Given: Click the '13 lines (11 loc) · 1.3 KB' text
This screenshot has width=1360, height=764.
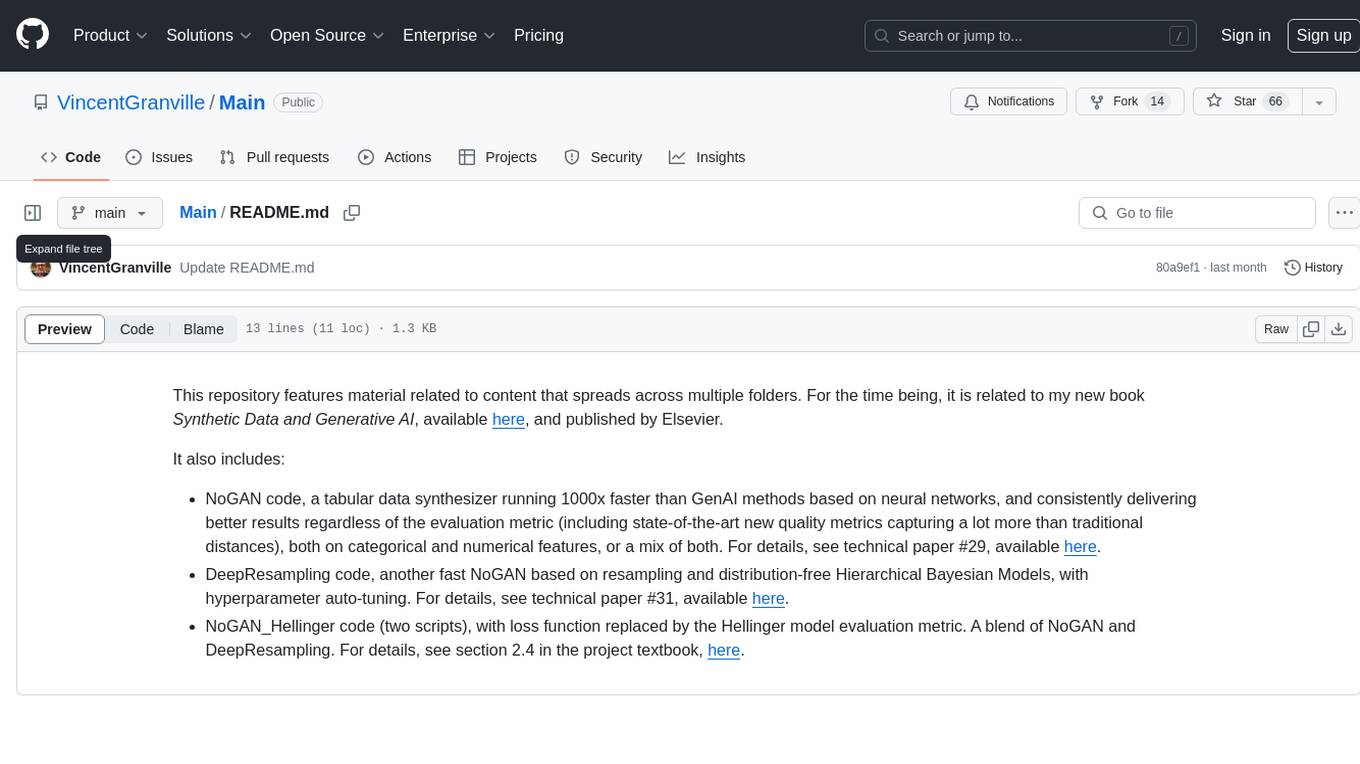Looking at the screenshot, I should (340, 329).
